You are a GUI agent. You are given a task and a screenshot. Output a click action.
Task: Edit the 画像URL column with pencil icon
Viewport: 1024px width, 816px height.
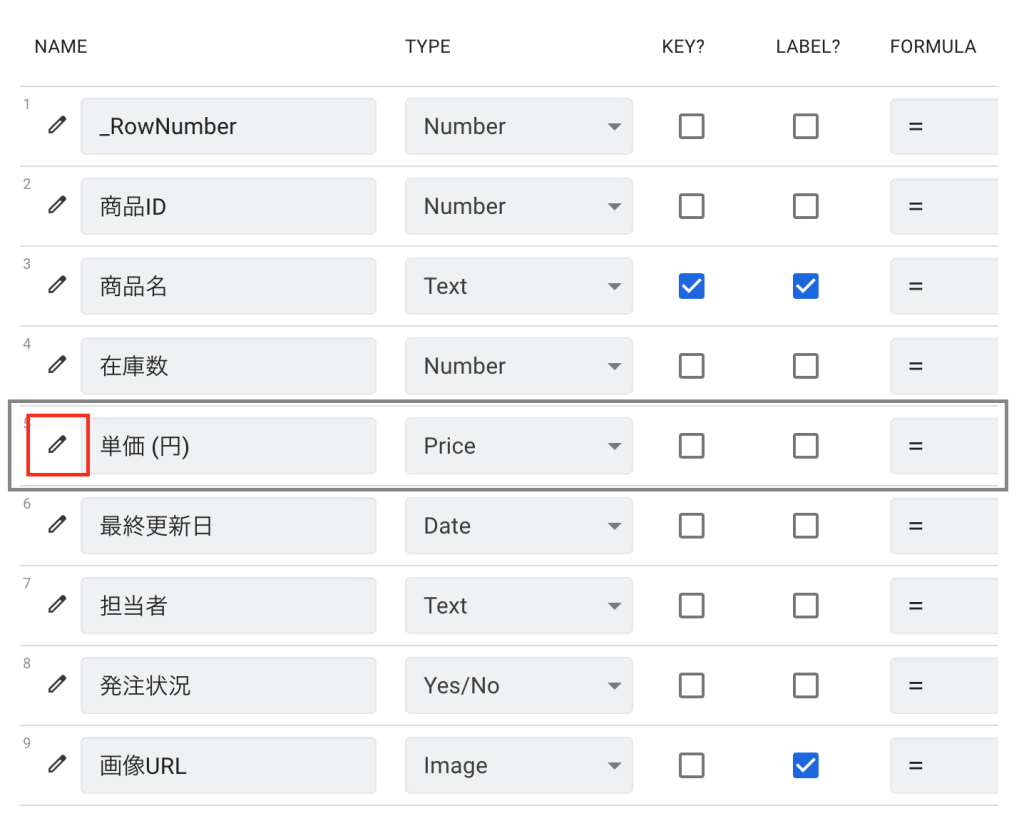click(x=57, y=765)
